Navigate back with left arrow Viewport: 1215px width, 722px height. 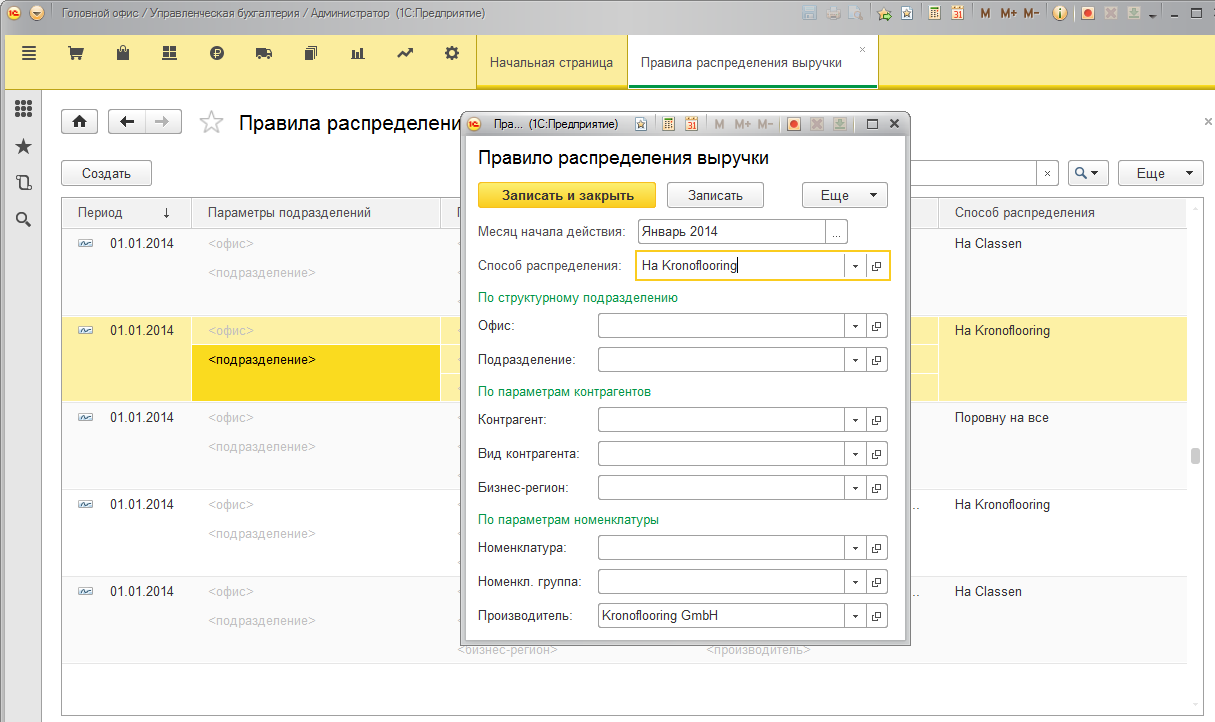tap(126, 122)
